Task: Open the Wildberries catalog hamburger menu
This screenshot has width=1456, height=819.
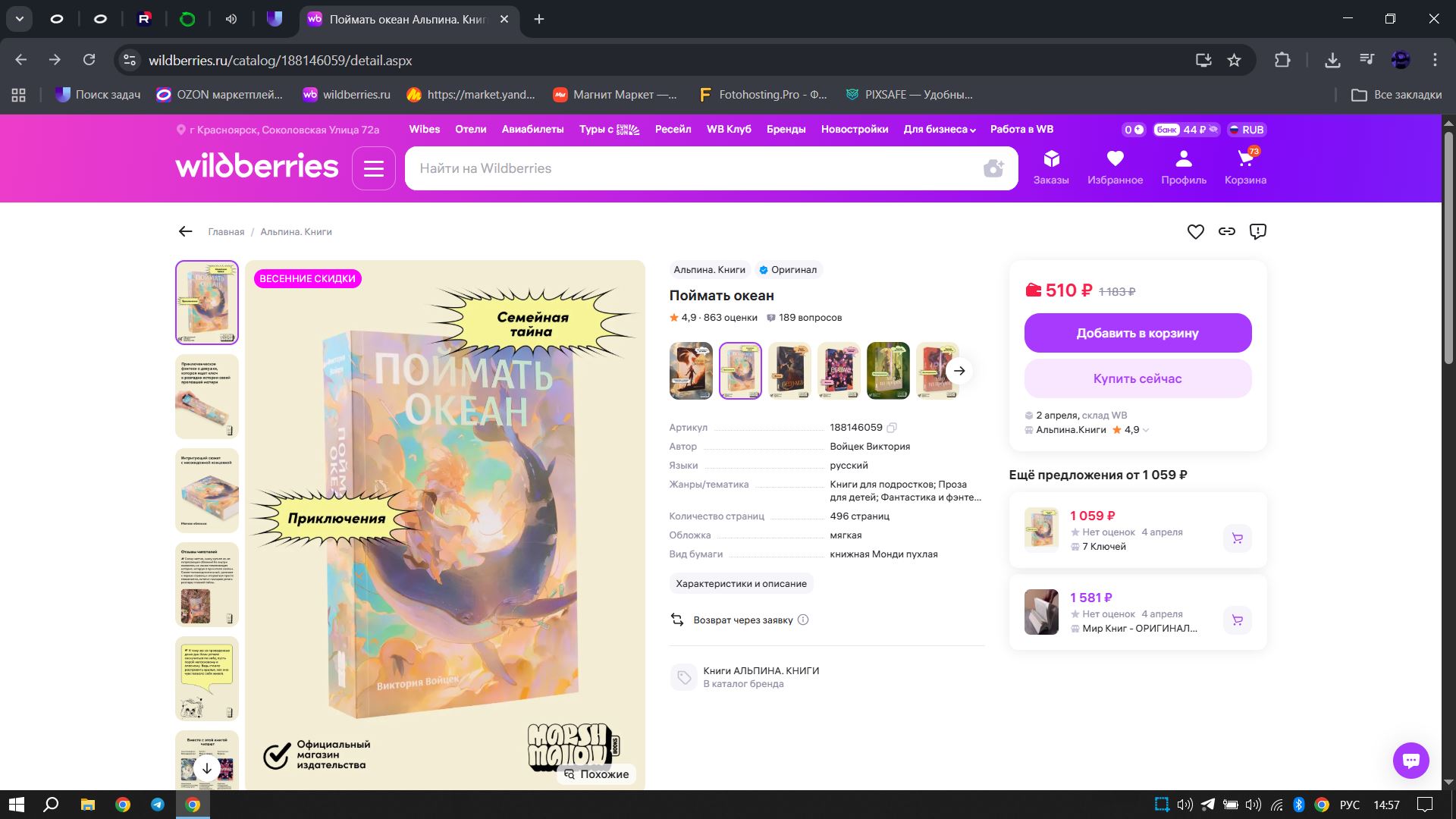Action: [374, 168]
